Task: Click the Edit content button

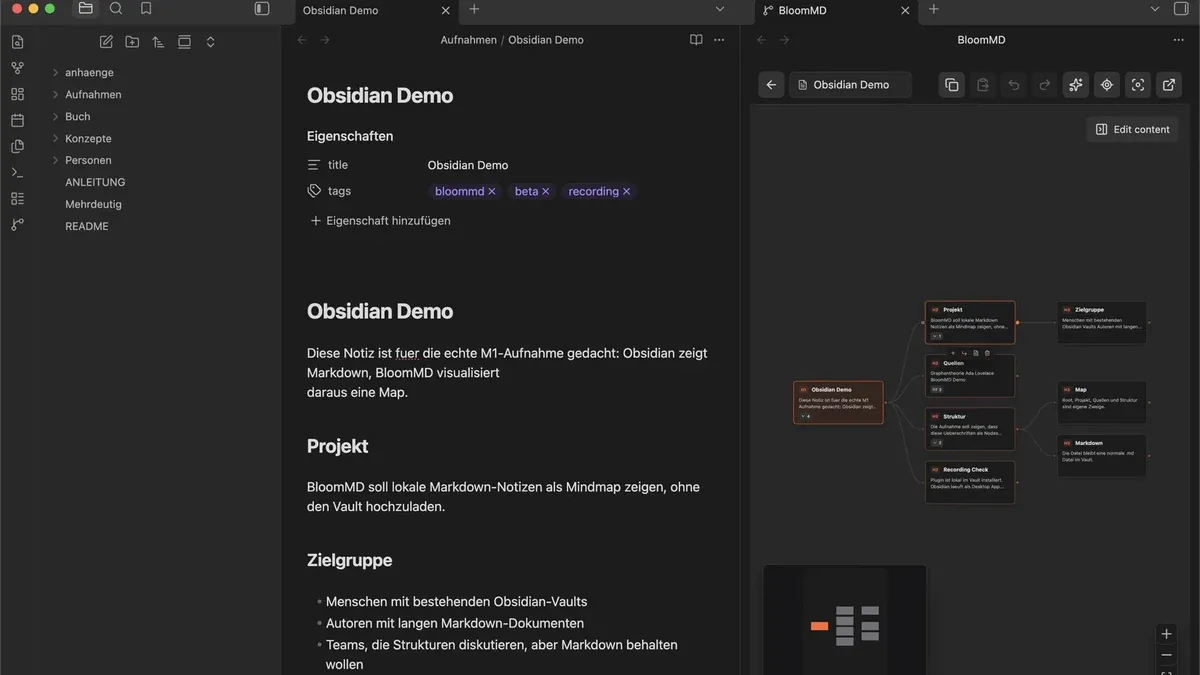Action: coord(1132,129)
